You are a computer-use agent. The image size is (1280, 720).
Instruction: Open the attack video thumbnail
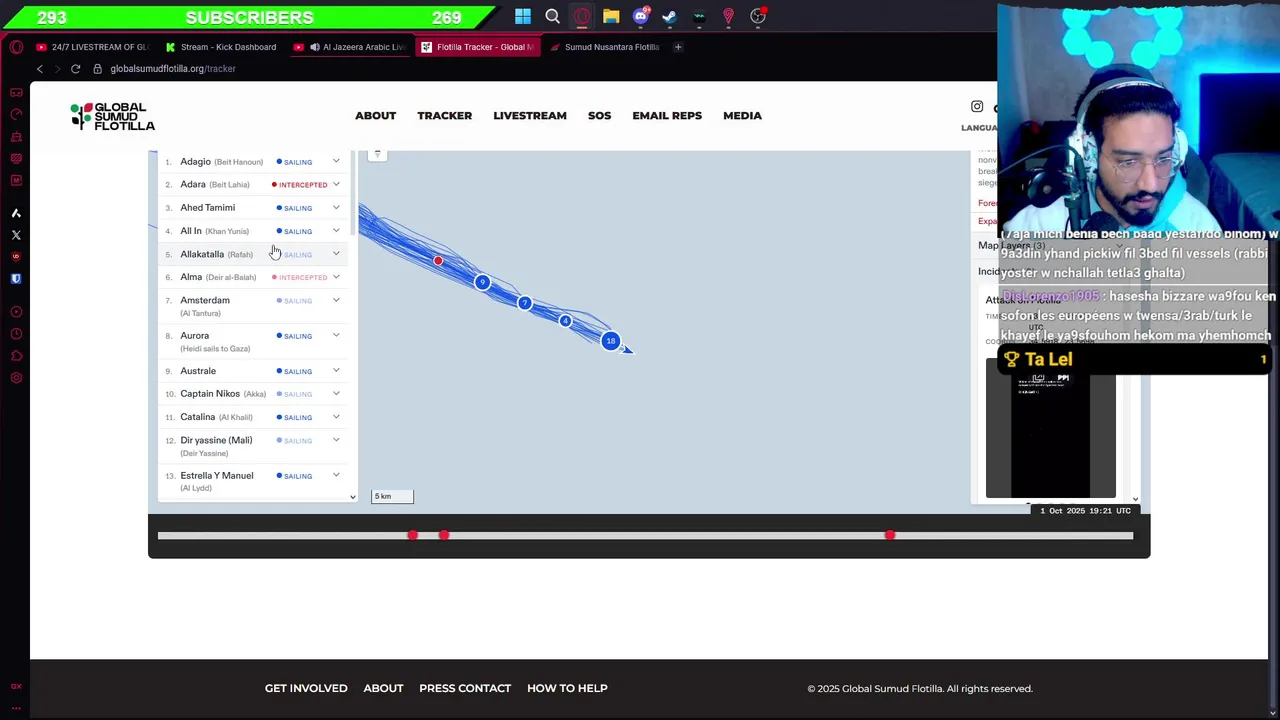click(x=1050, y=428)
